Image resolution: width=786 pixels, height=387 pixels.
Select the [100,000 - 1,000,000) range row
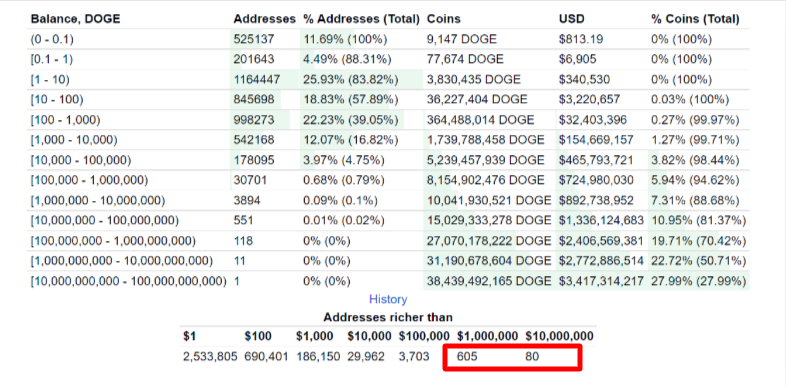point(389,180)
